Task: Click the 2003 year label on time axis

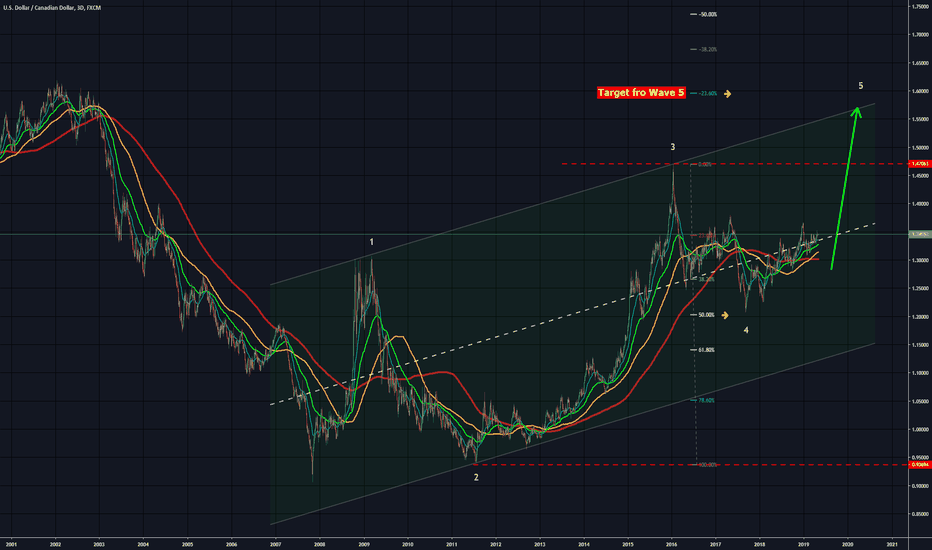Action: point(99,544)
